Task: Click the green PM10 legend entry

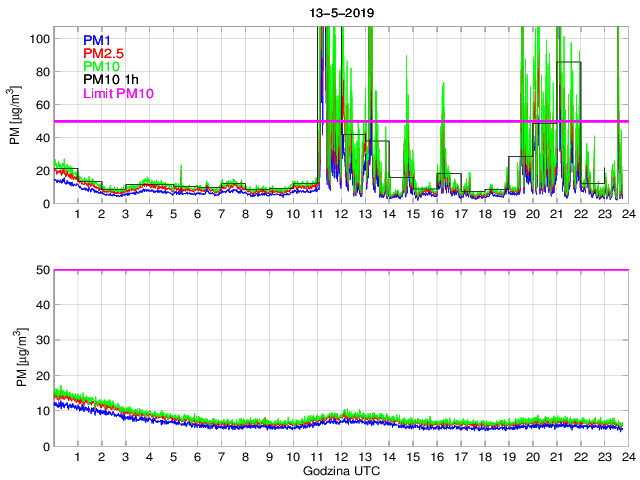Action: 102,67
